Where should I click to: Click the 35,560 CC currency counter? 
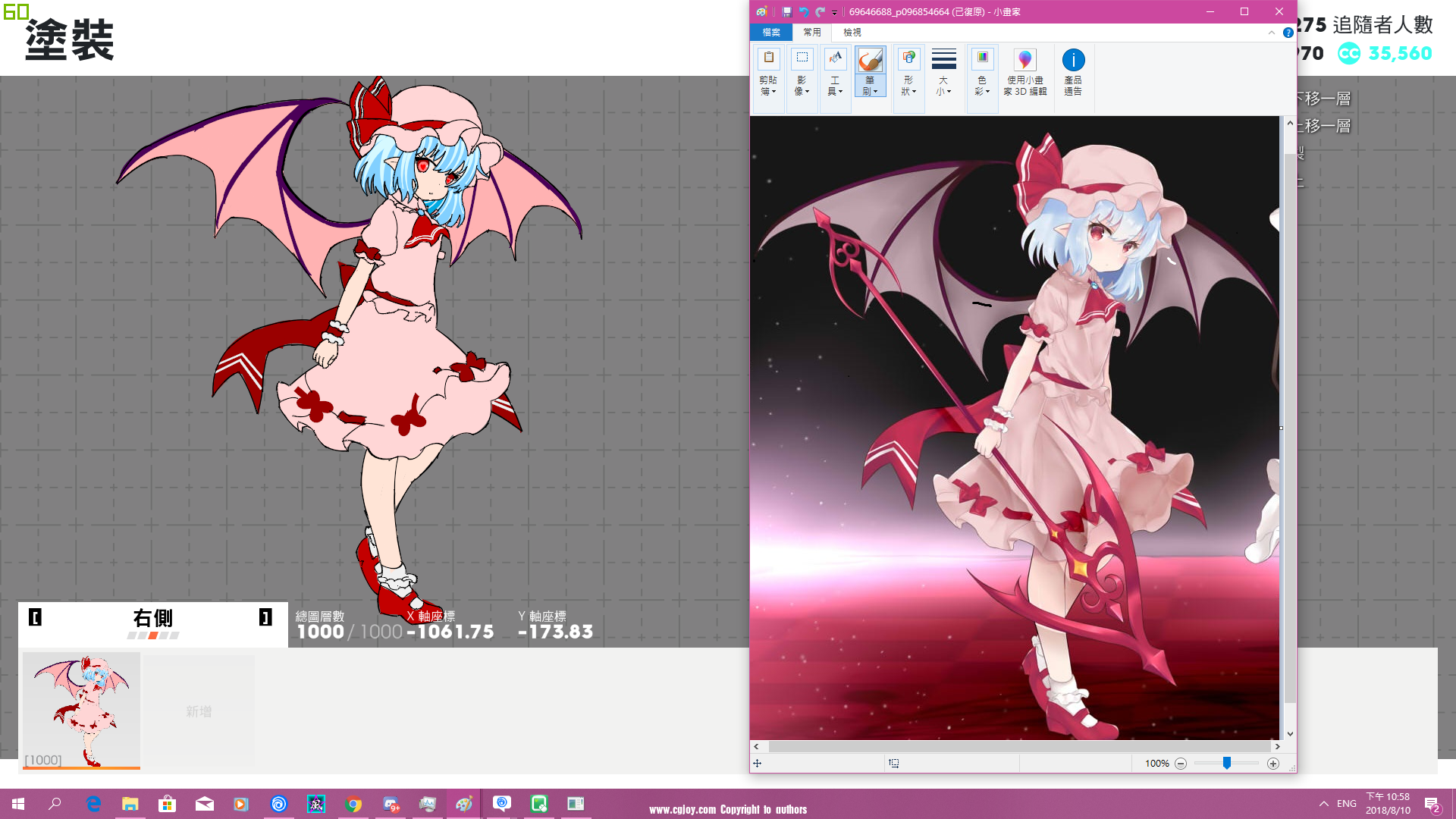tap(1385, 54)
